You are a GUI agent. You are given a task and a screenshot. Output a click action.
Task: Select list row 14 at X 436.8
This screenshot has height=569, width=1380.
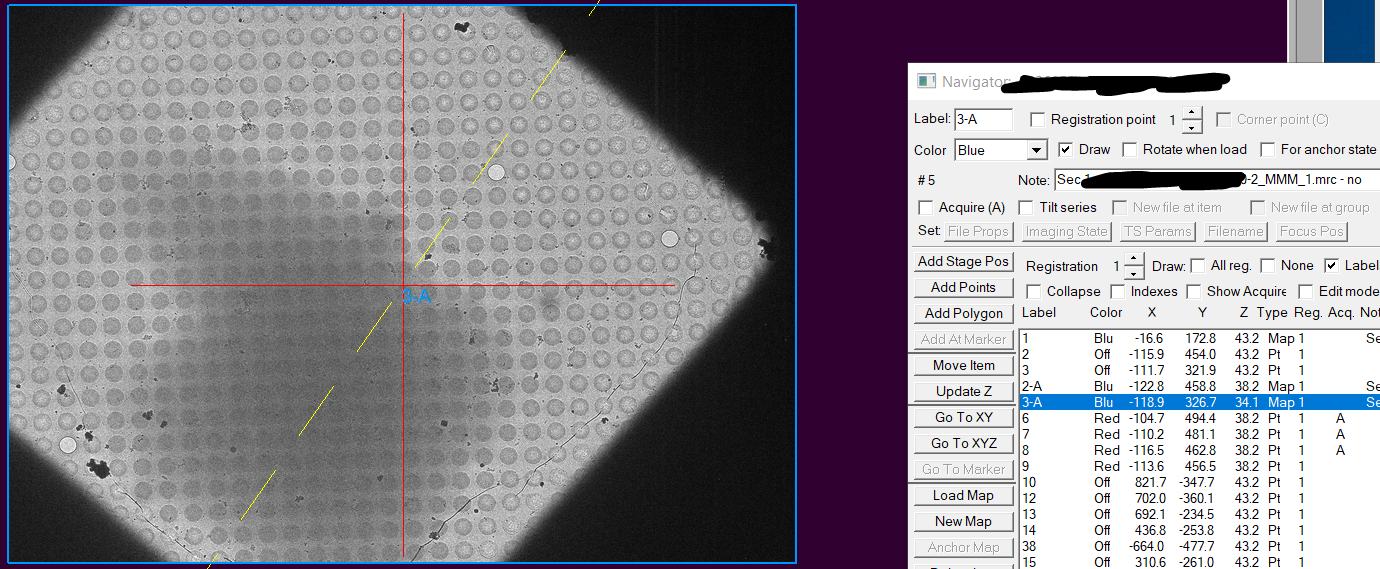(1199, 531)
